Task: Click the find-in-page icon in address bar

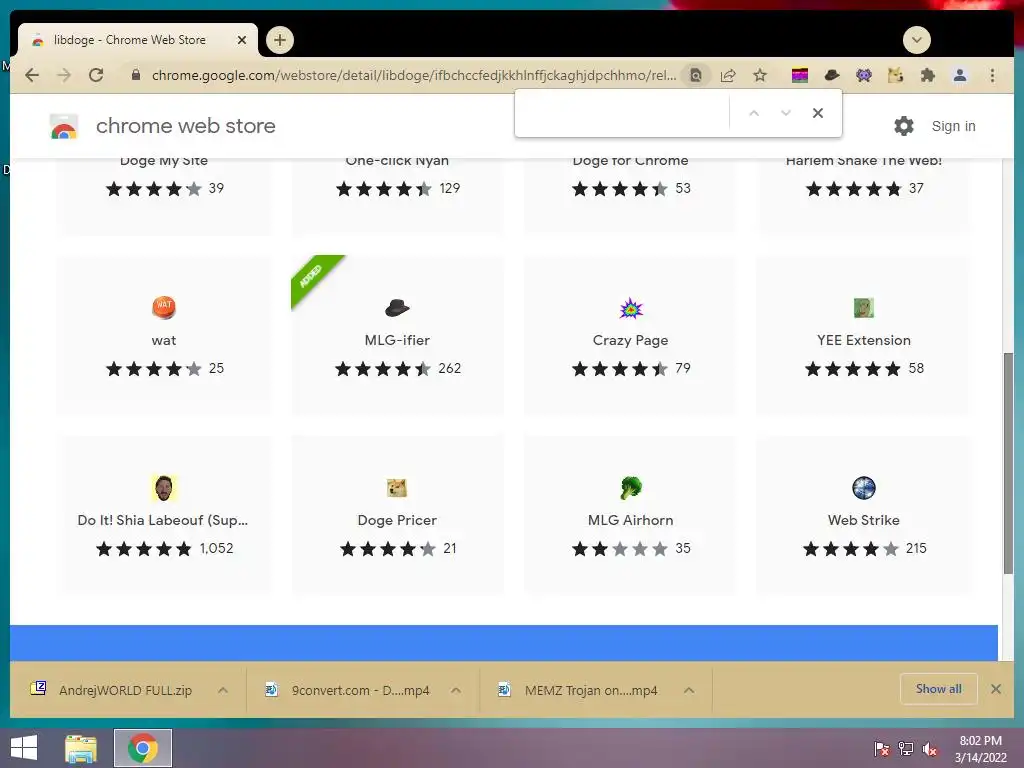Action: 696,75
